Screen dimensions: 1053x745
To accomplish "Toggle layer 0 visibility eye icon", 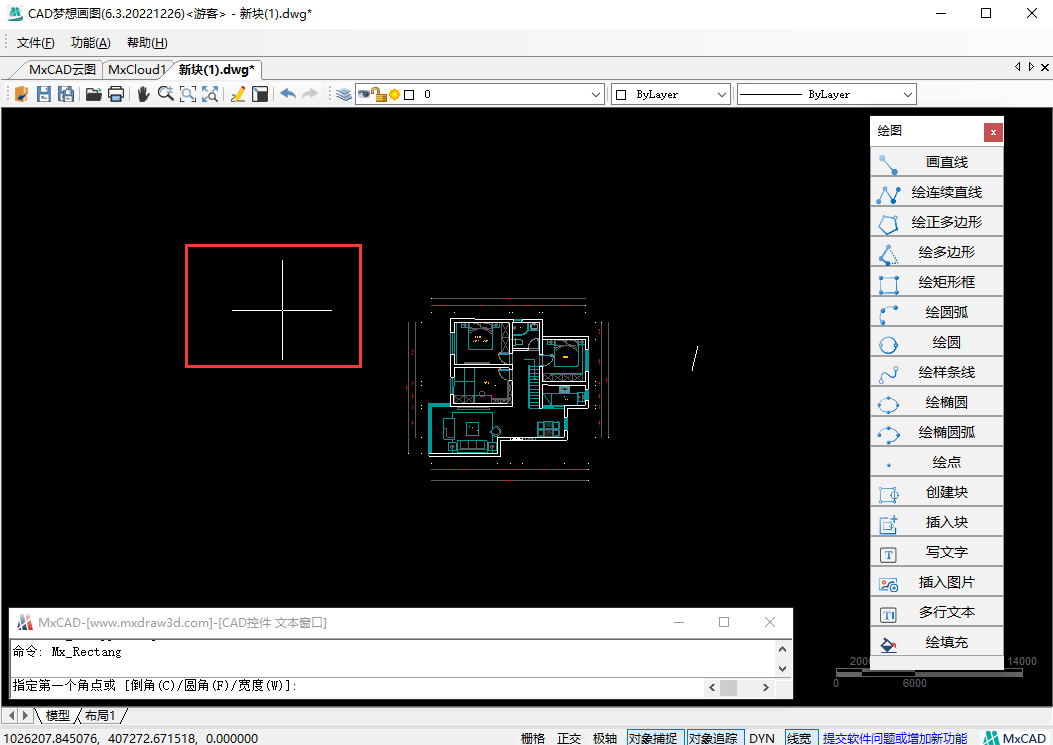I will tap(364, 94).
